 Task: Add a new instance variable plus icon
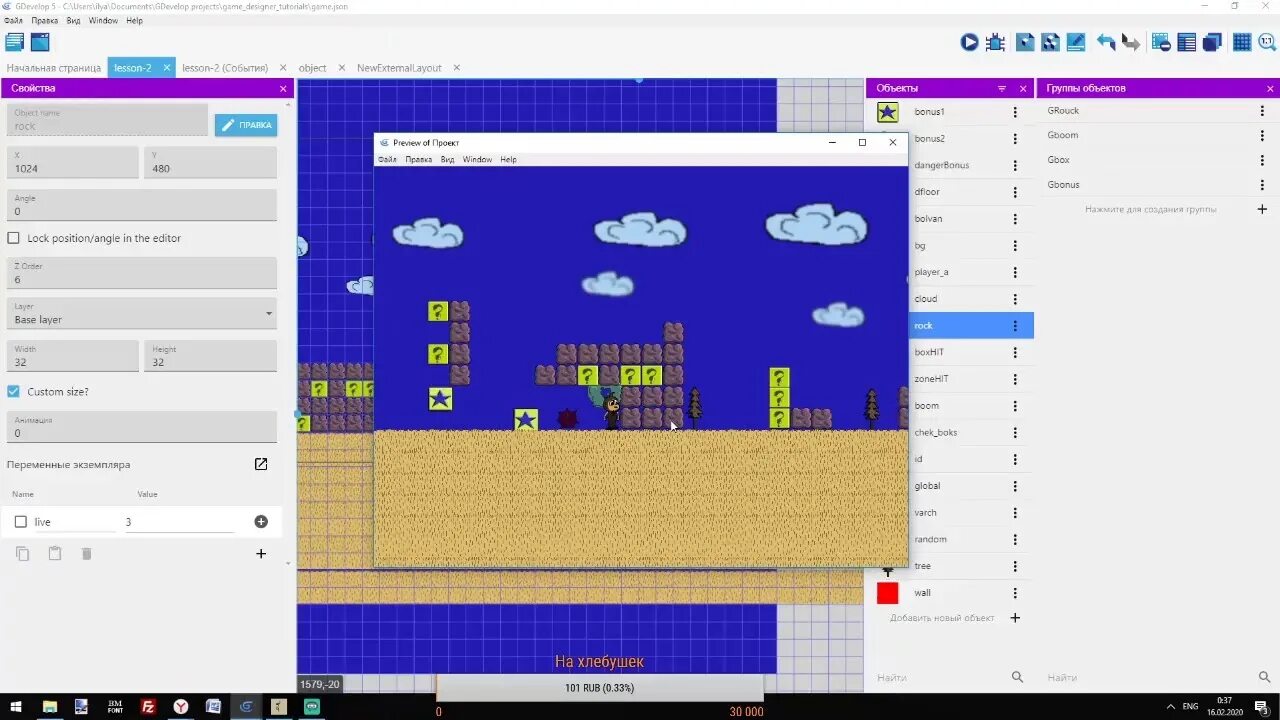pos(261,553)
